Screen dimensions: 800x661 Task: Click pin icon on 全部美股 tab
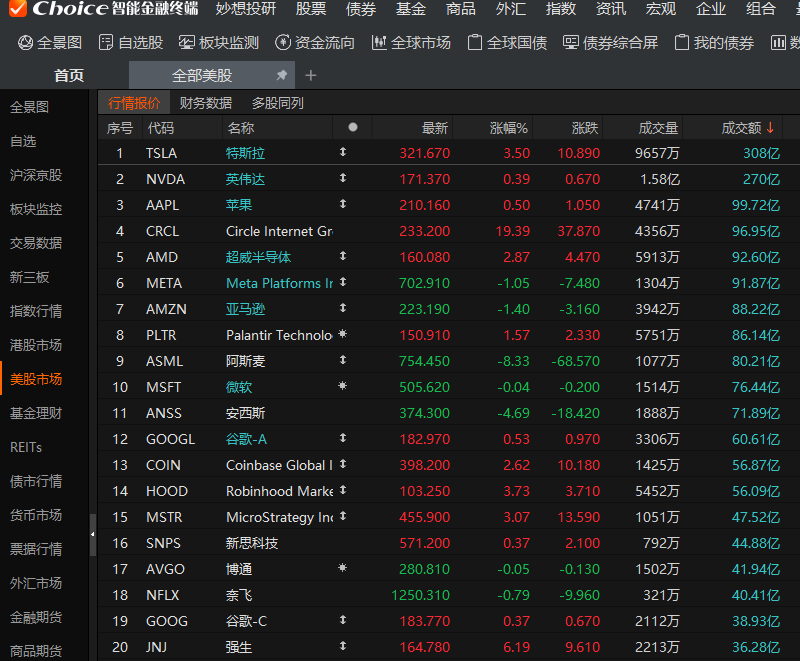pyautogui.click(x=282, y=75)
